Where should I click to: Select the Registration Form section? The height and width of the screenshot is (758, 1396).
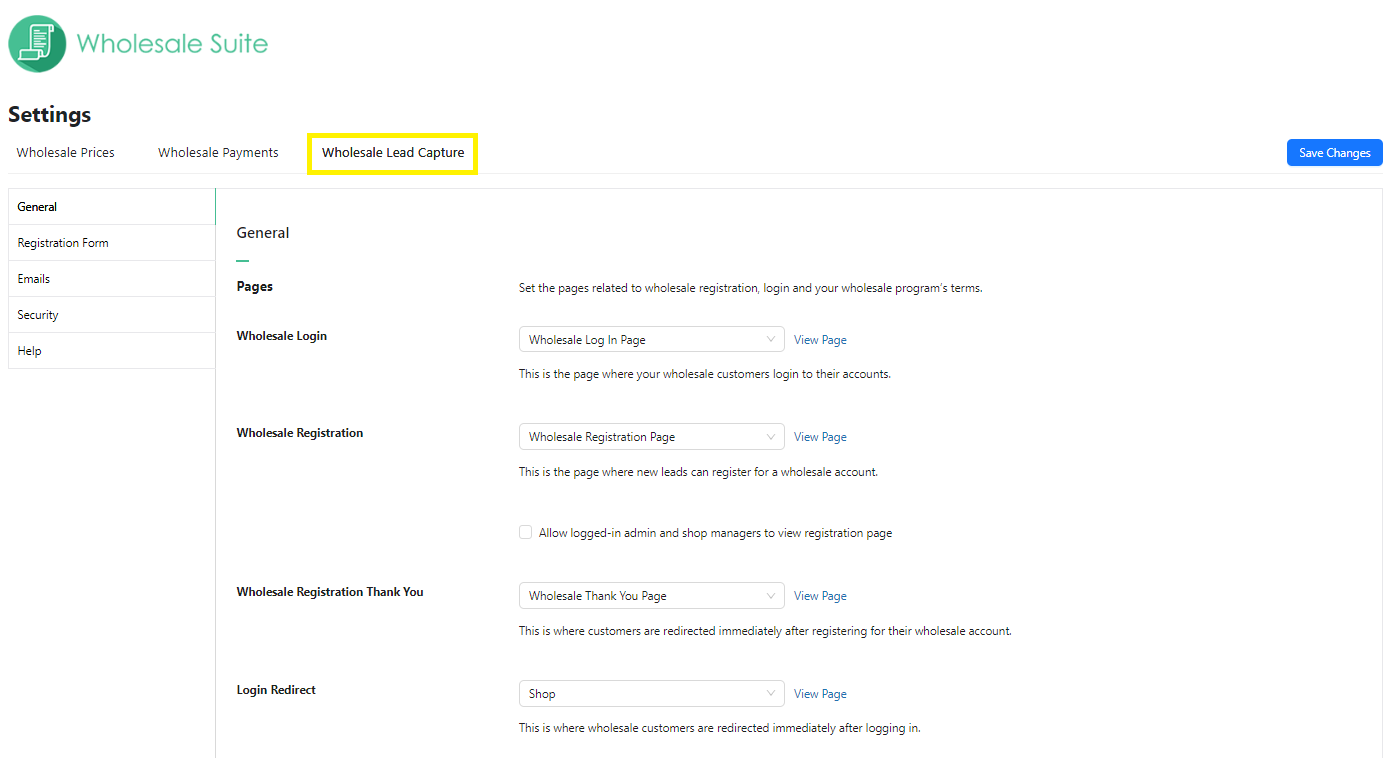pyautogui.click(x=62, y=242)
